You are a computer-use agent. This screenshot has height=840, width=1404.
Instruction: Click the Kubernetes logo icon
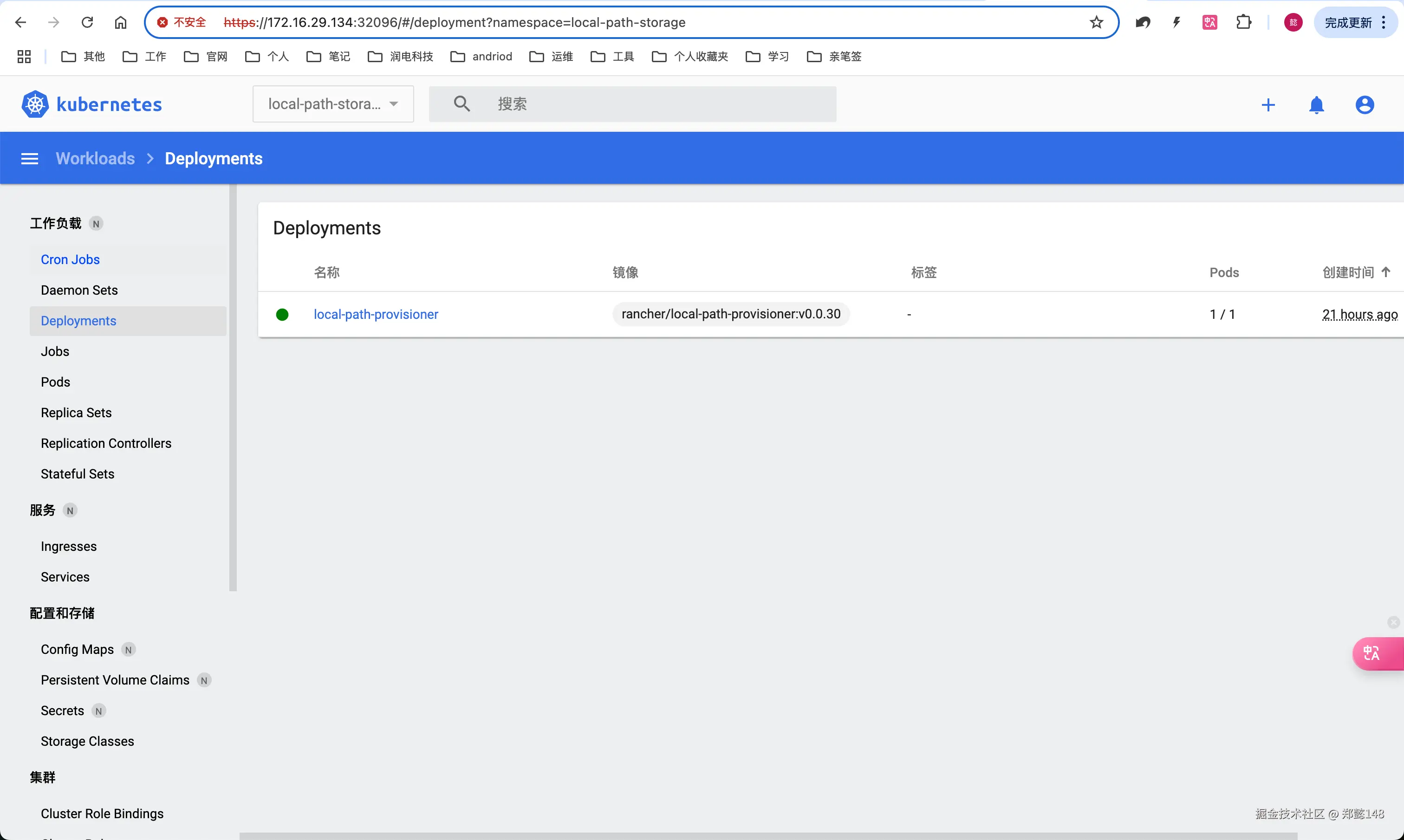click(35, 105)
